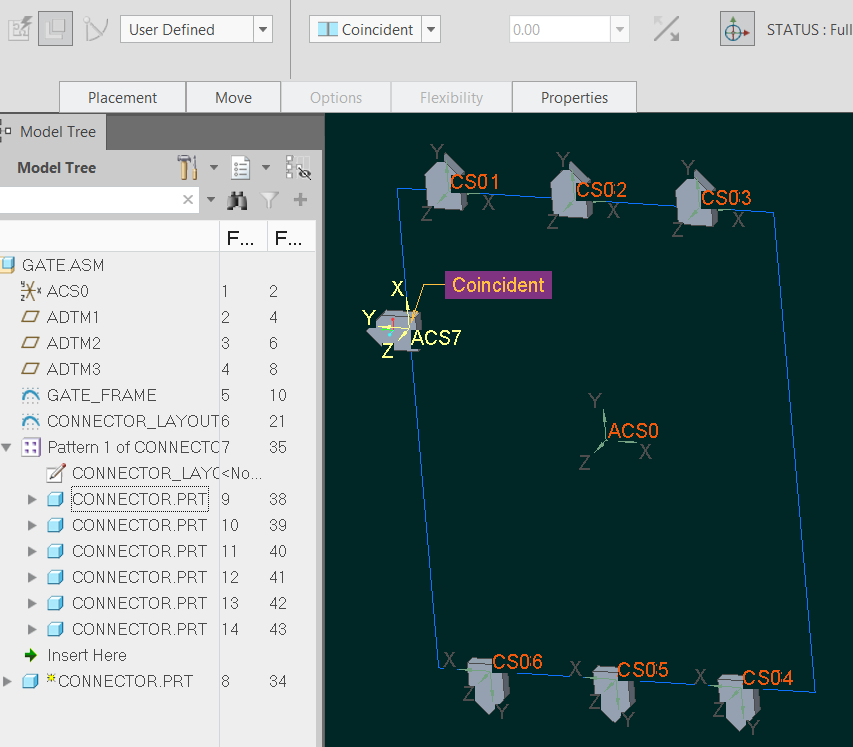
Task: Clear the model tree search field
Action: click(x=188, y=201)
